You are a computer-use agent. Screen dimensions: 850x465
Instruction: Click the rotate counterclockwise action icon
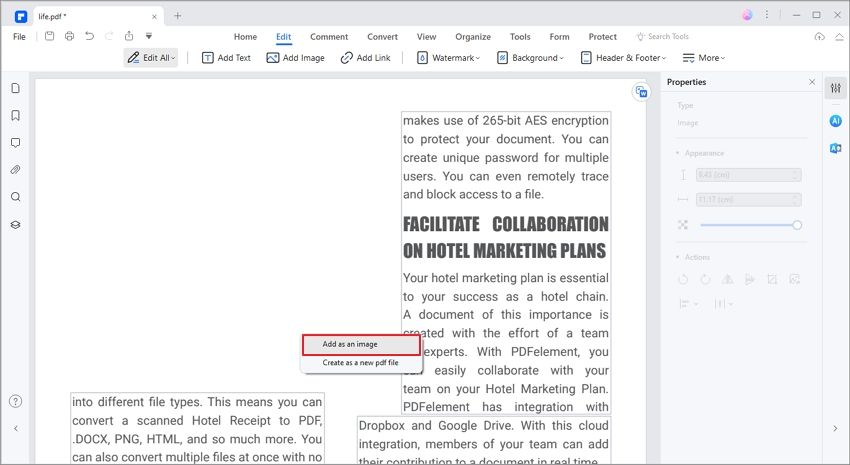[x=683, y=280]
